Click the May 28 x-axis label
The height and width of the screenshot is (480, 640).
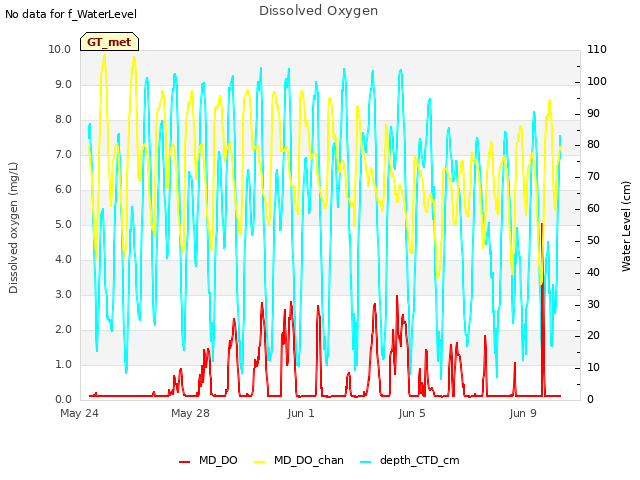pyautogui.click(x=190, y=413)
